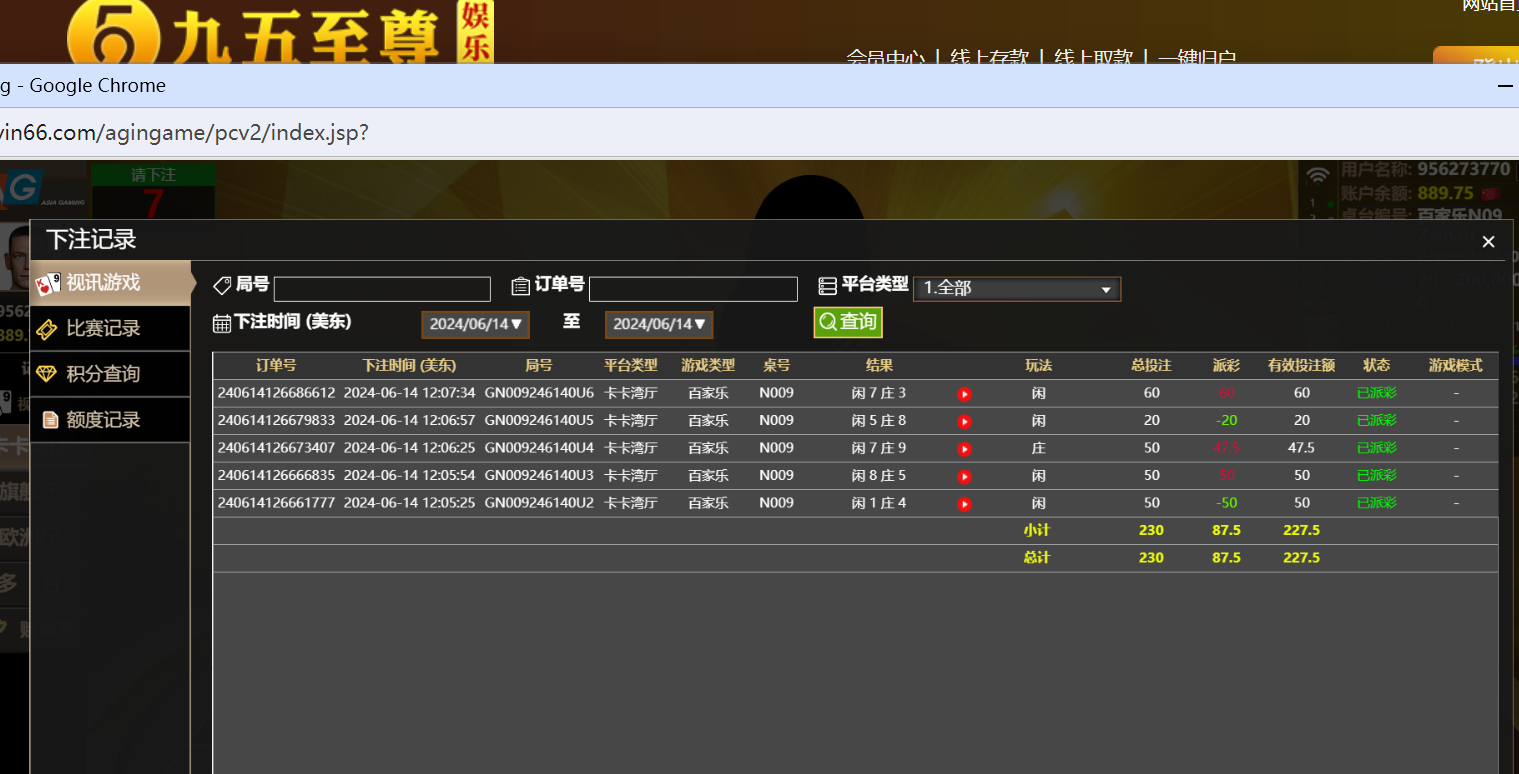Play the replay of round GN009246140U4
Screen dimensions: 1519x774
[x=963, y=449]
